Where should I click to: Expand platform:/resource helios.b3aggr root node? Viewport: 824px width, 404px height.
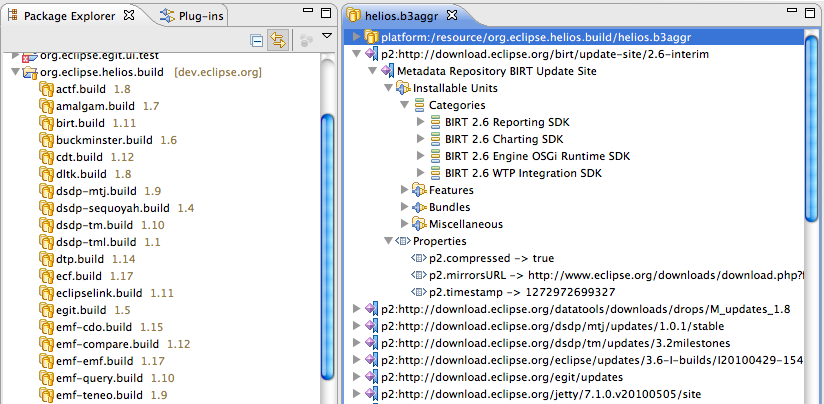coord(357,37)
